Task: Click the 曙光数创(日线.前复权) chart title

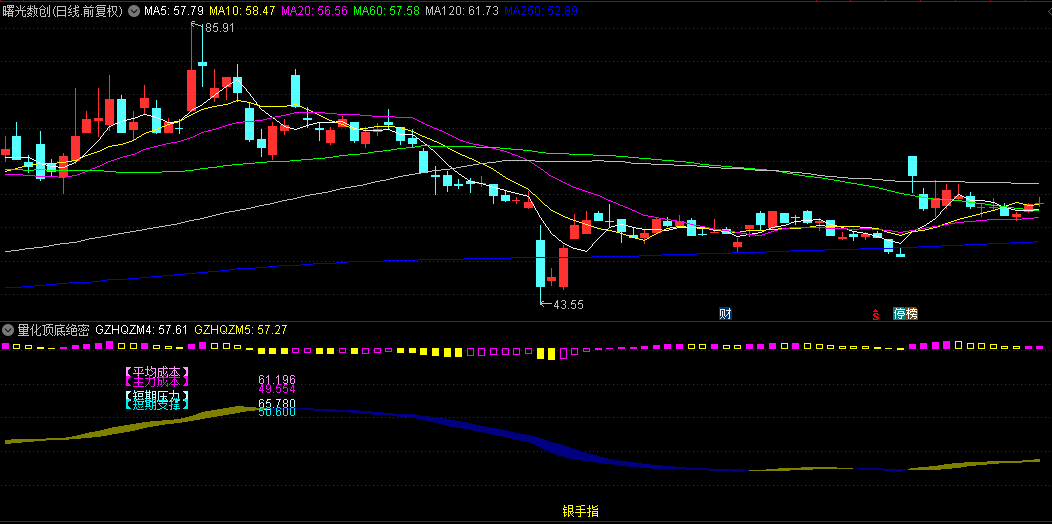Action: pyautogui.click(x=62, y=11)
